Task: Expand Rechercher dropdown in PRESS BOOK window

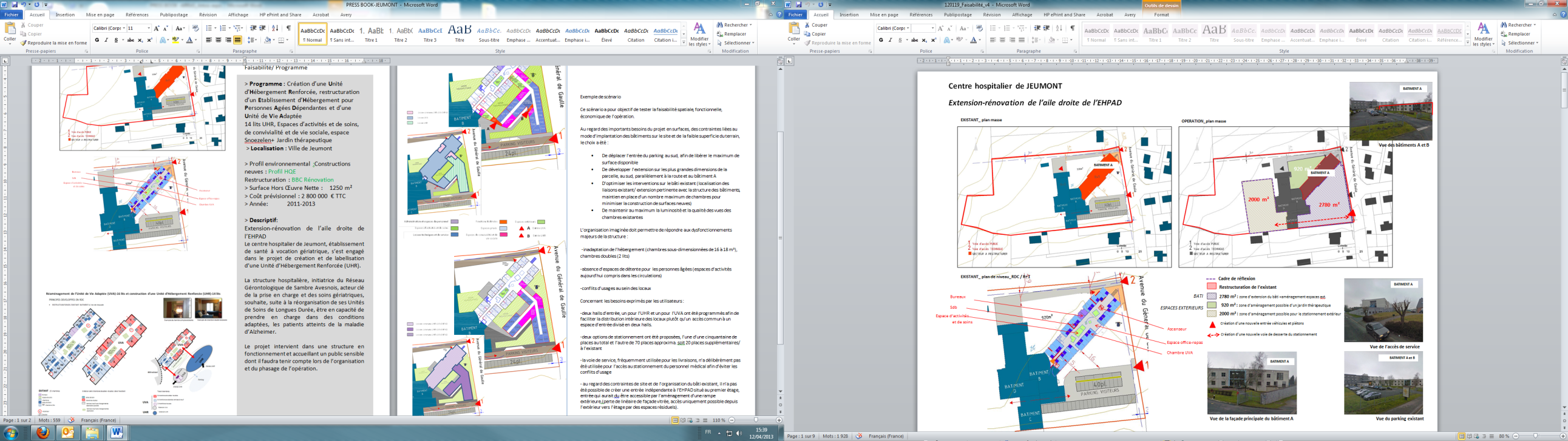Action: click(x=750, y=25)
